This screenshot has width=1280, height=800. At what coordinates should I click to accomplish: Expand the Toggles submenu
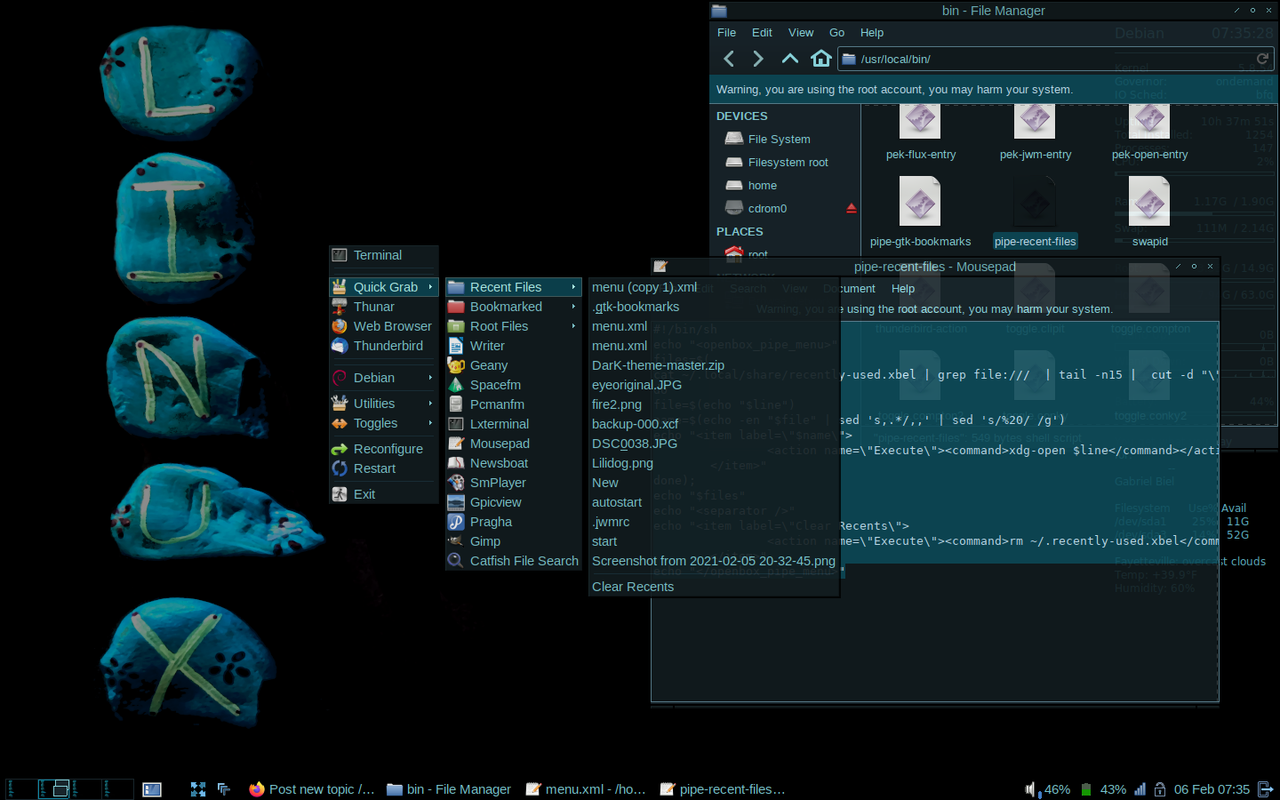pos(384,423)
